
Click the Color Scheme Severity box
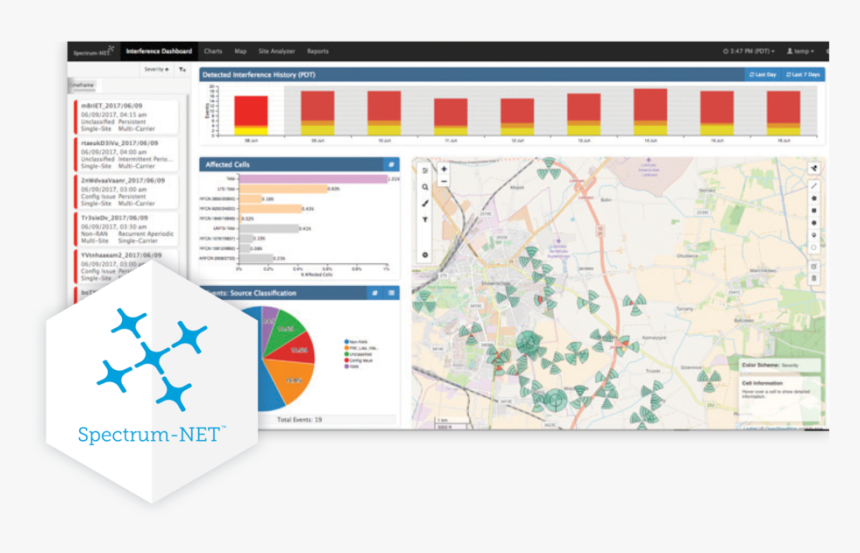click(779, 365)
